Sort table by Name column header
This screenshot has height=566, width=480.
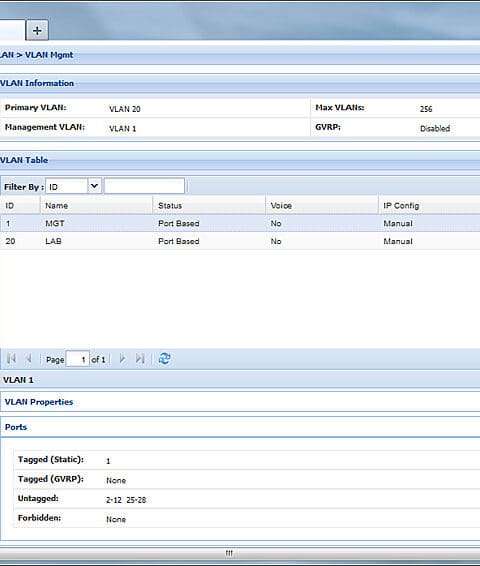(x=96, y=205)
